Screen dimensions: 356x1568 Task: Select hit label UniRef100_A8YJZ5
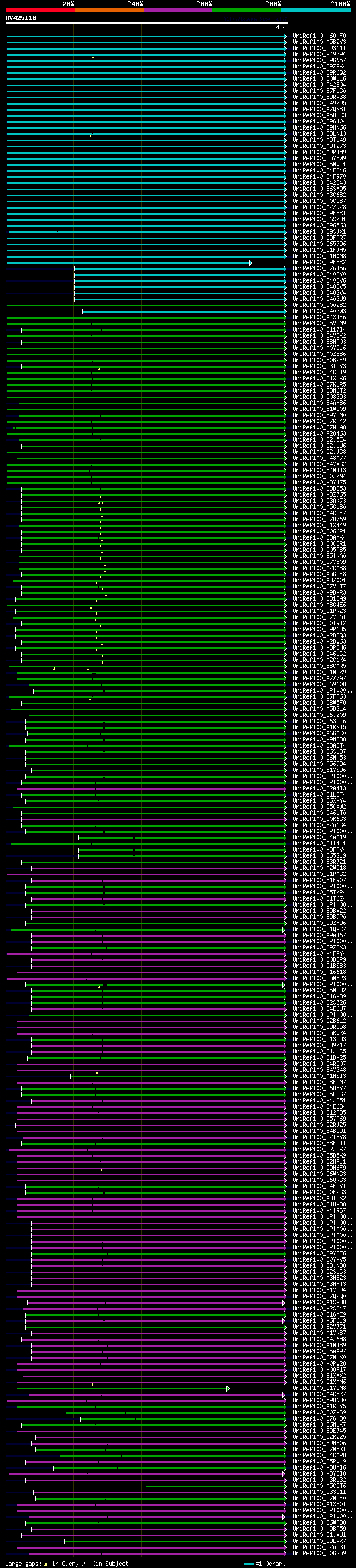[x=319, y=483]
